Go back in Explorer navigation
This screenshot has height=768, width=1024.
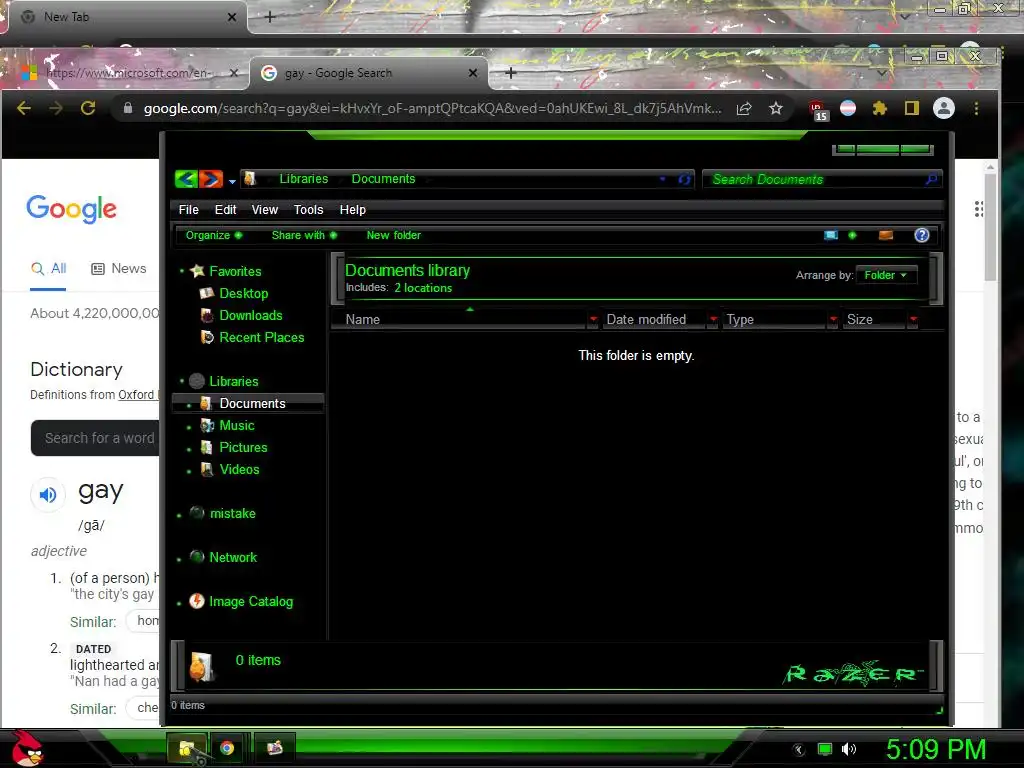(186, 179)
